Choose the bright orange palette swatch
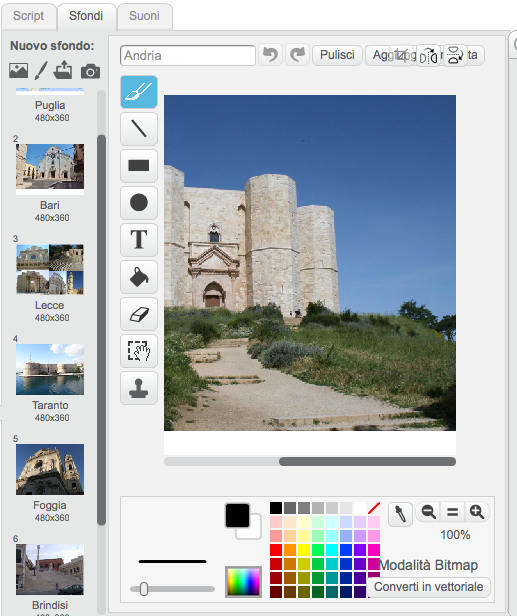Viewport: 517px width, 616px height. coord(290,550)
